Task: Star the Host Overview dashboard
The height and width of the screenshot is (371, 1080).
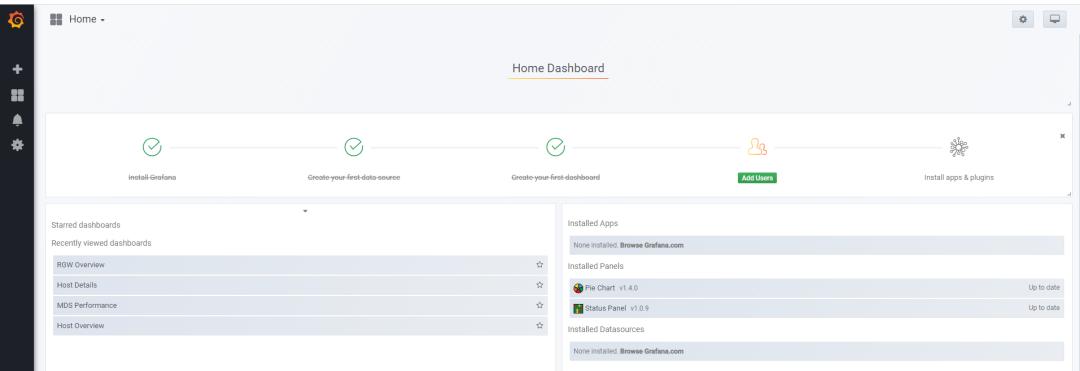Action: pyautogui.click(x=539, y=326)
